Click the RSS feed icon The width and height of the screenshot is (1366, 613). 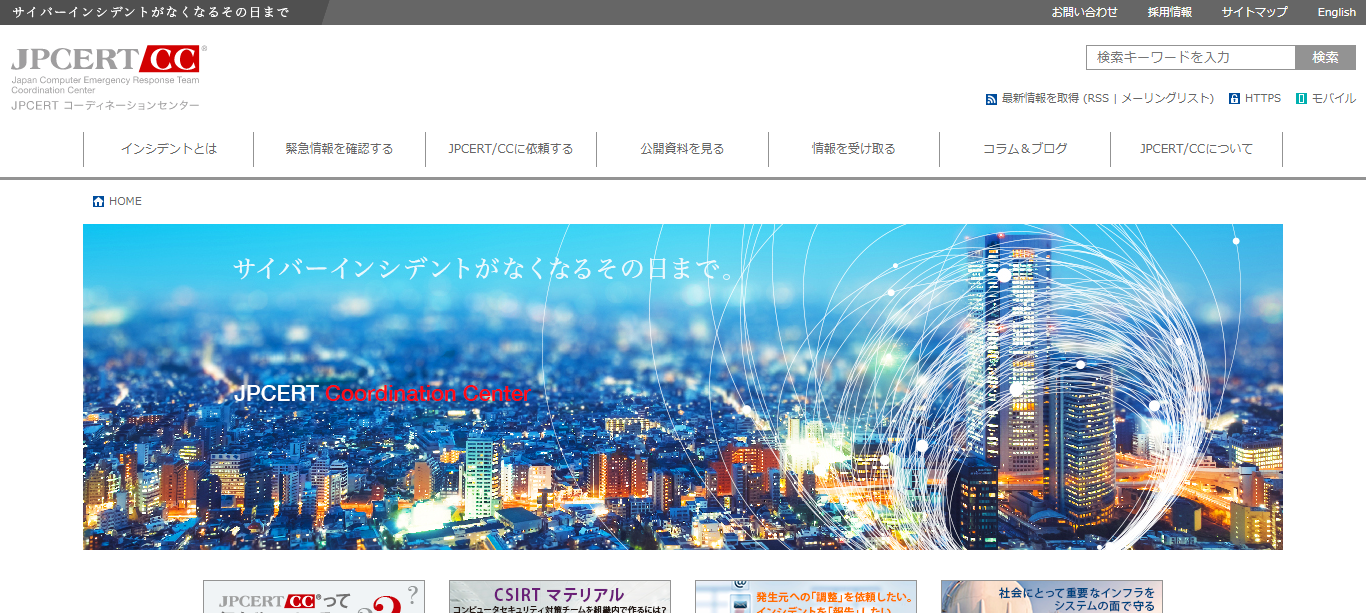(x=991, y=99)
